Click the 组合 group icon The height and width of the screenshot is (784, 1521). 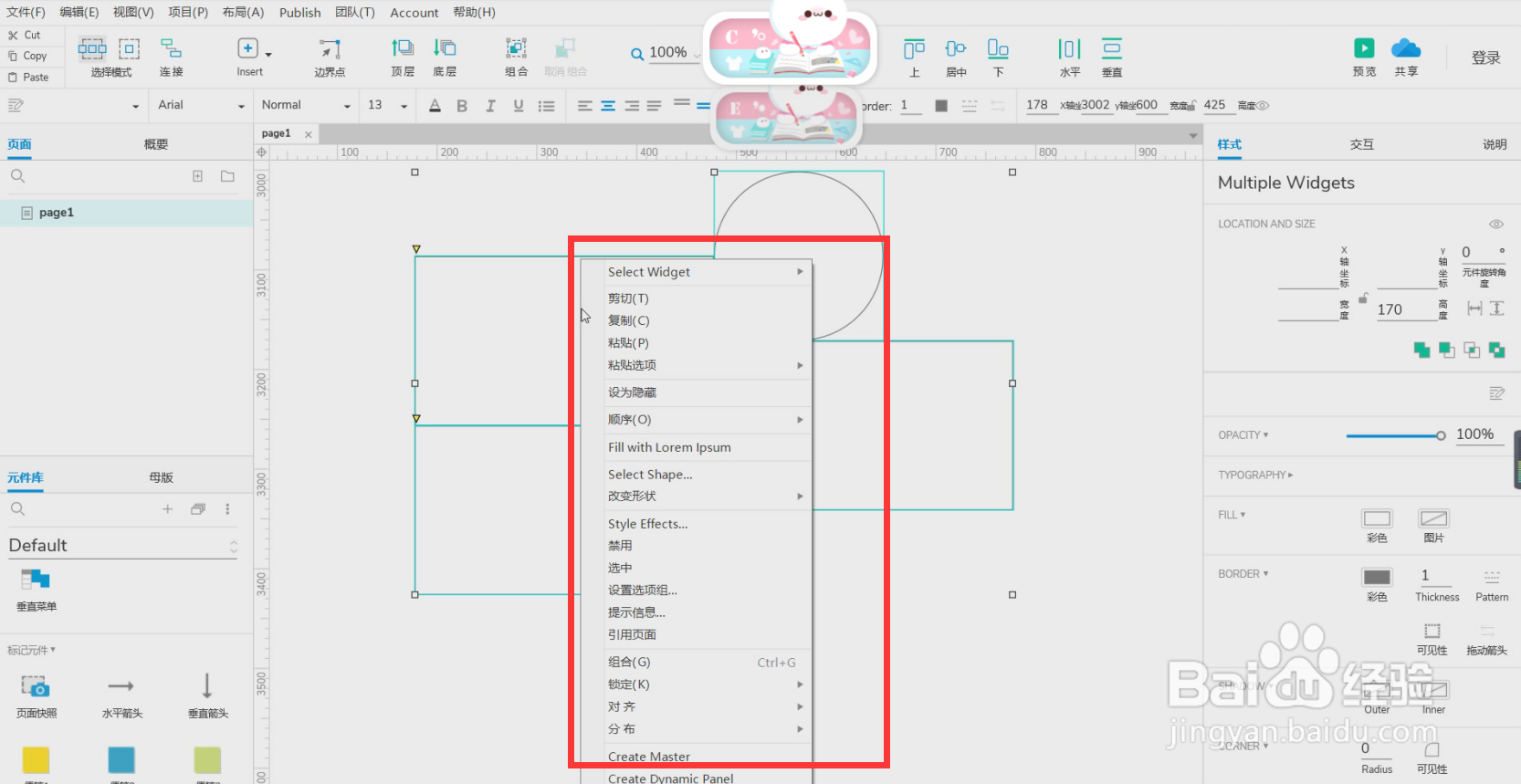point(516,47)
